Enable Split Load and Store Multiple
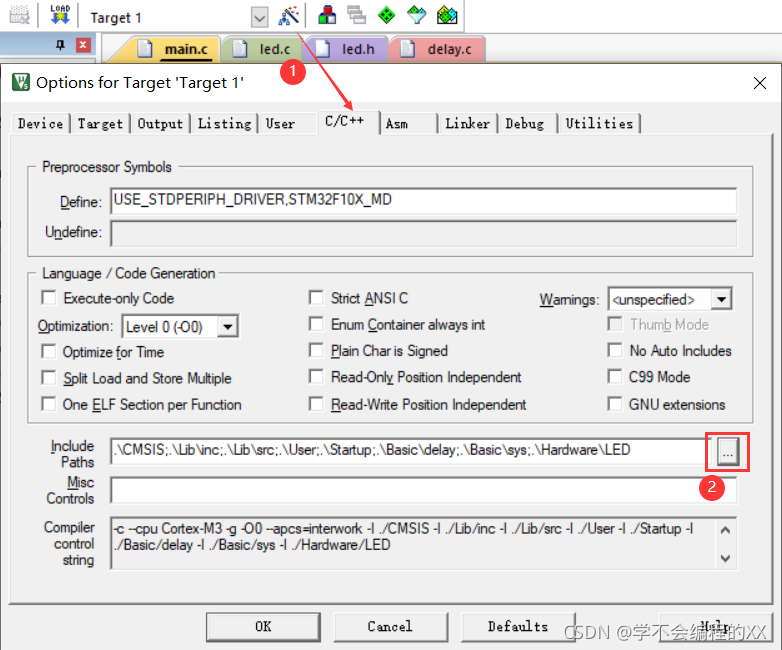This screenshot has height=650, width=782. [49, 378]
